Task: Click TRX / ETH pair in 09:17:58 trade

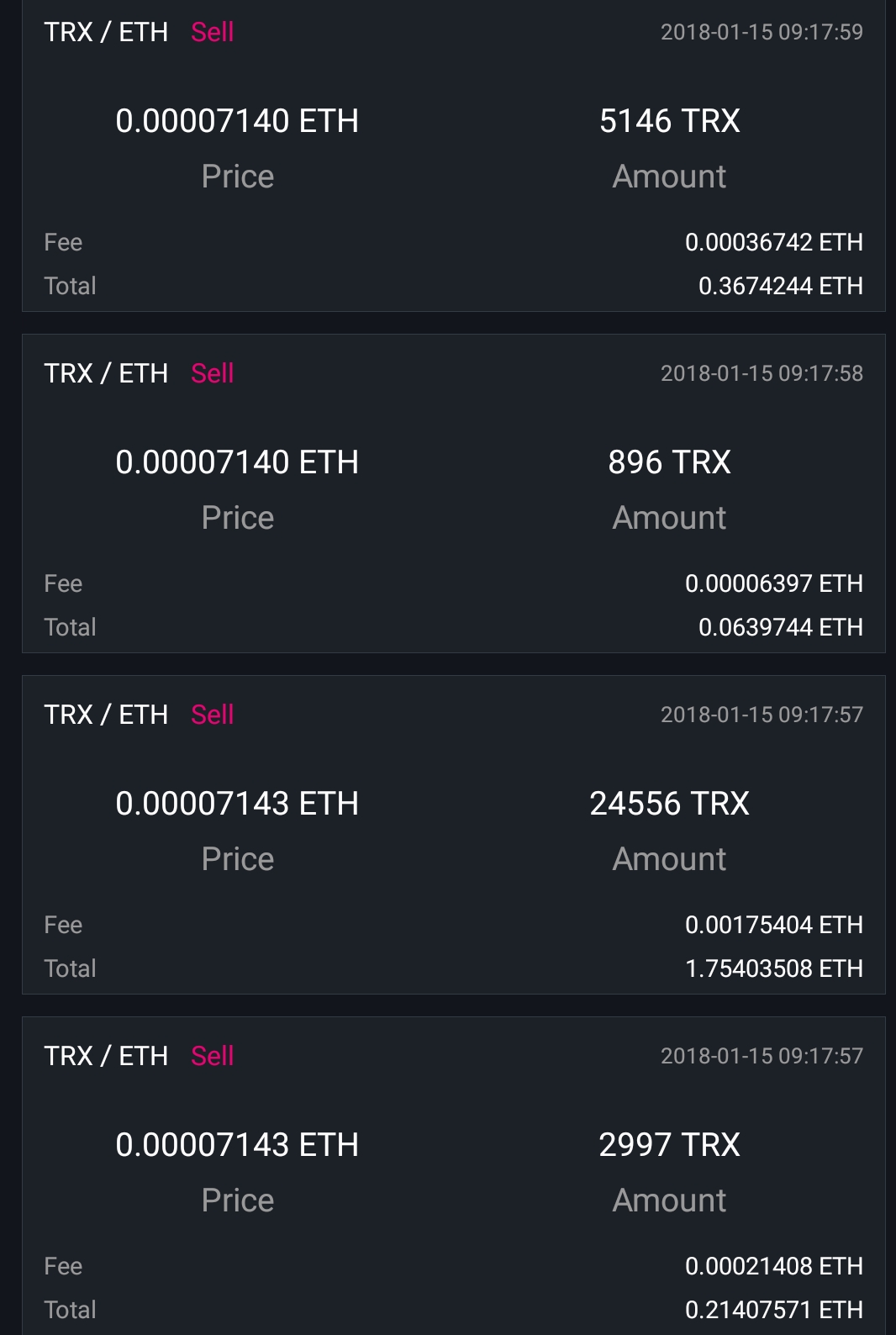Action: tap(106, 373)
